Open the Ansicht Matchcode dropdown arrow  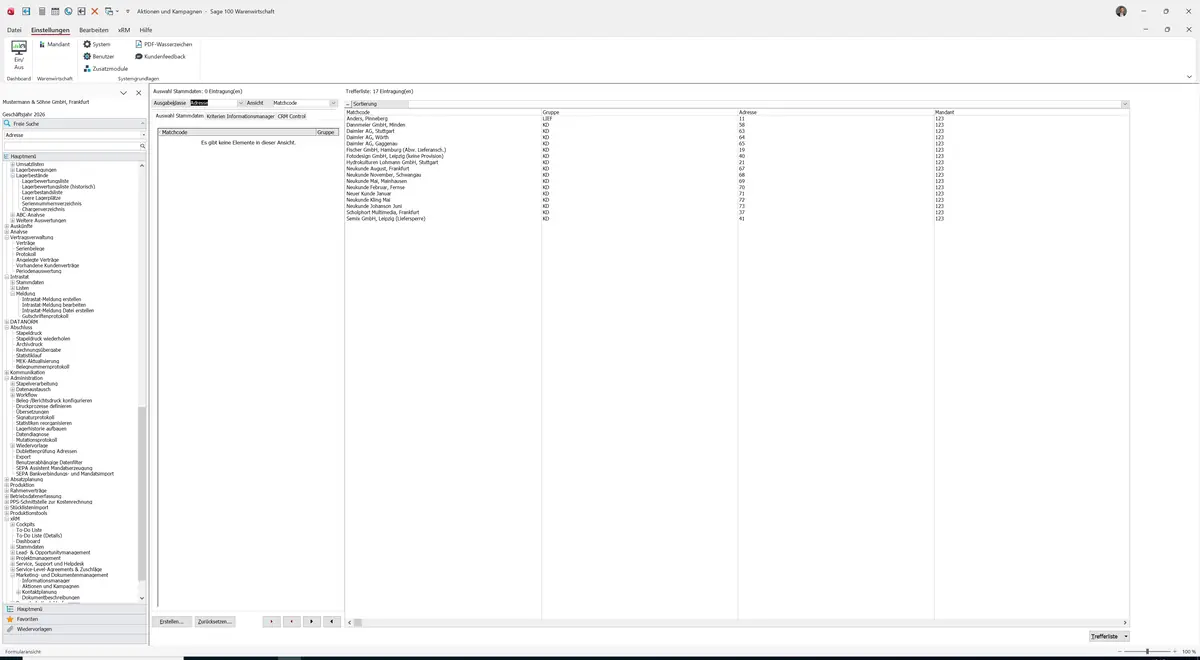pyautogui.click(x=334, y=103)
